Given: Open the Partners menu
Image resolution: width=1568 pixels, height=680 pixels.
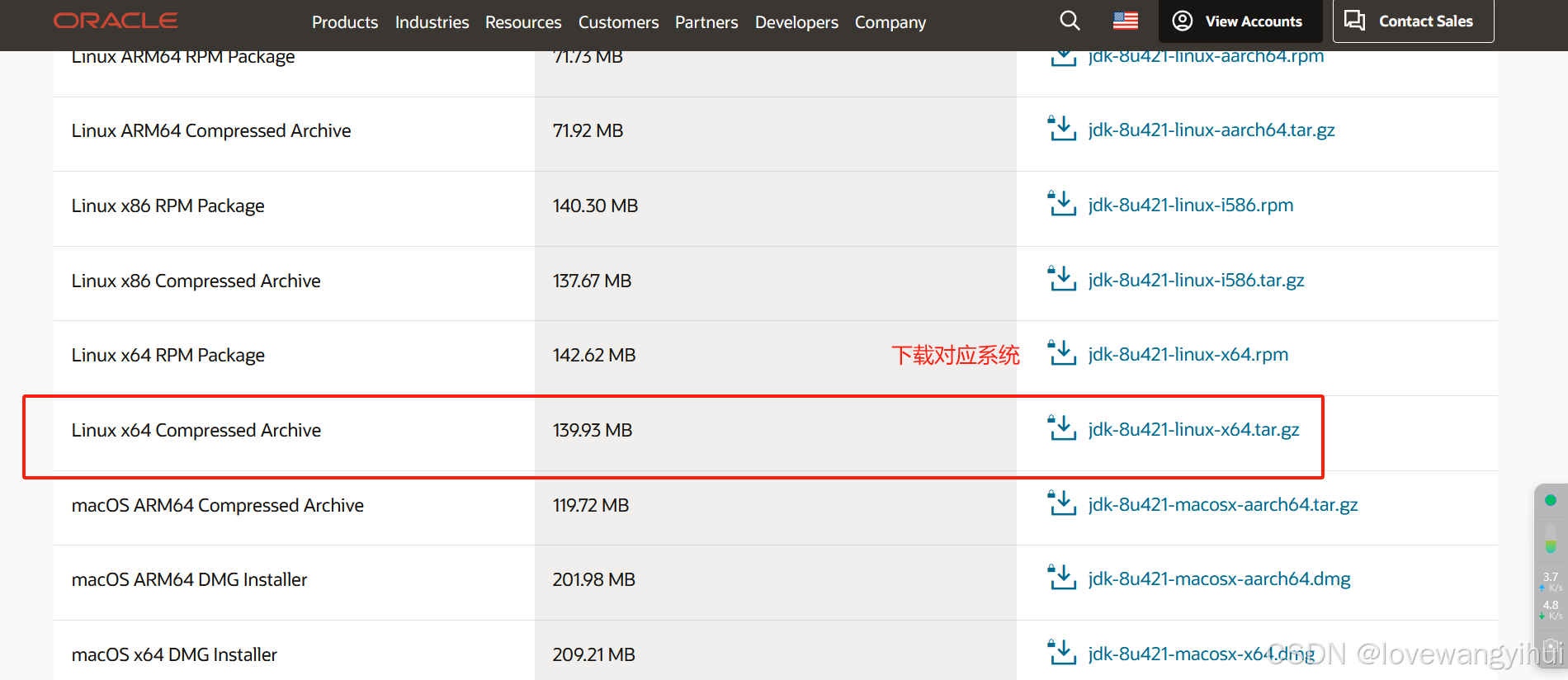Looking at the screenshot, I should pos(706,22).
